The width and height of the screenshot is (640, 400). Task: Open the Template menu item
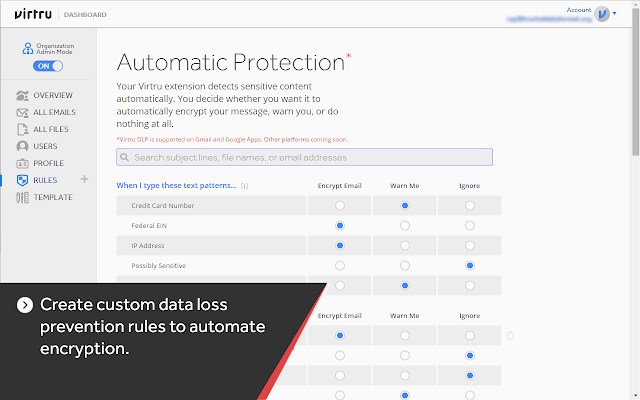53,197
